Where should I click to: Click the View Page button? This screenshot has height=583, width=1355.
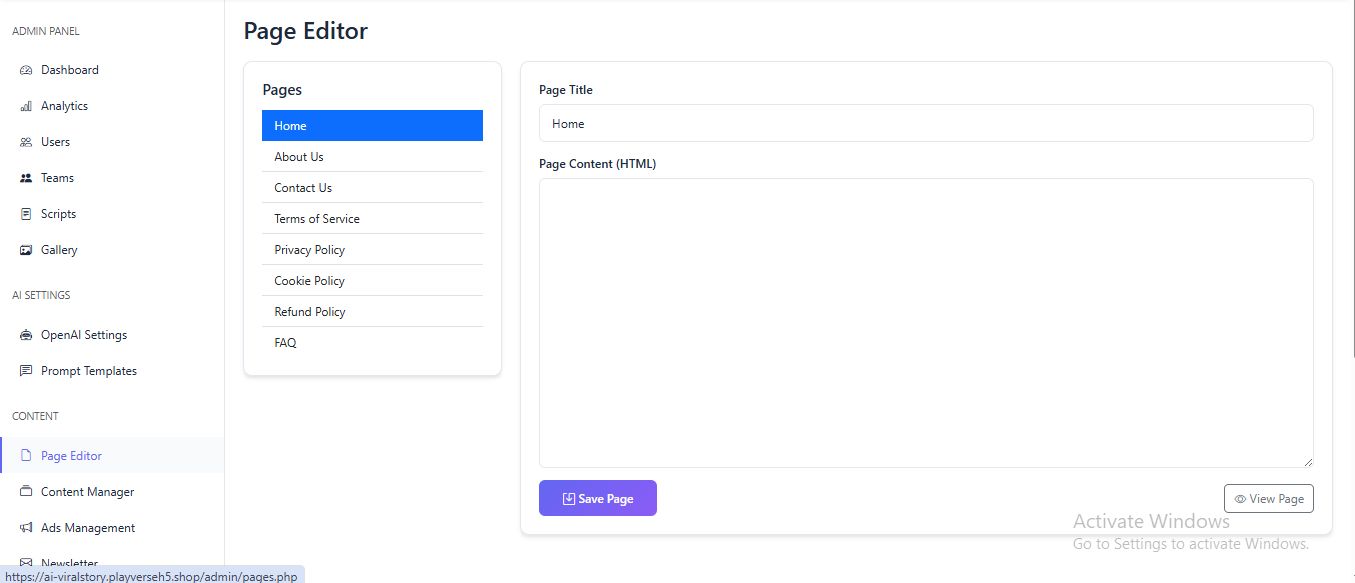pos(1268,499)
